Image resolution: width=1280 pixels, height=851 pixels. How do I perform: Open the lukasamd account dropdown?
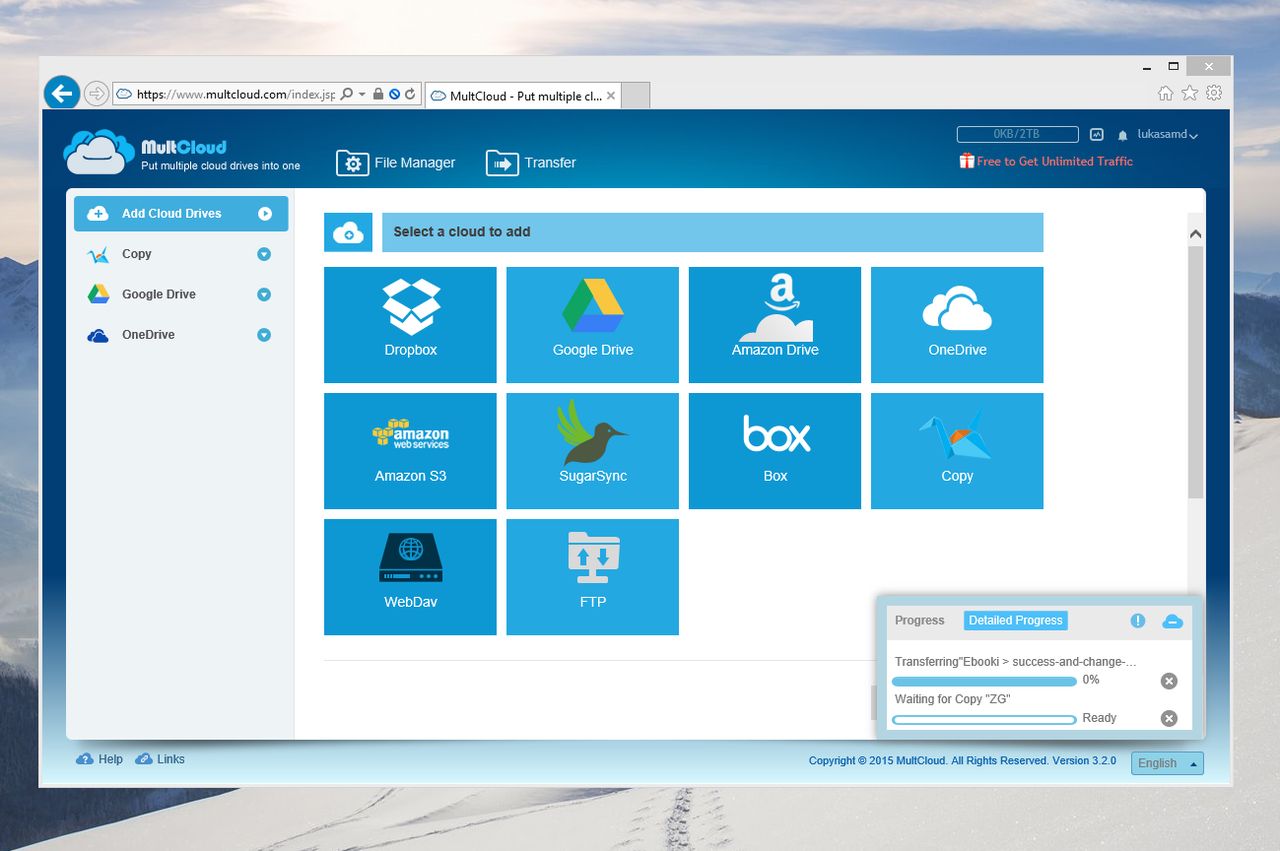point(1168,134)
